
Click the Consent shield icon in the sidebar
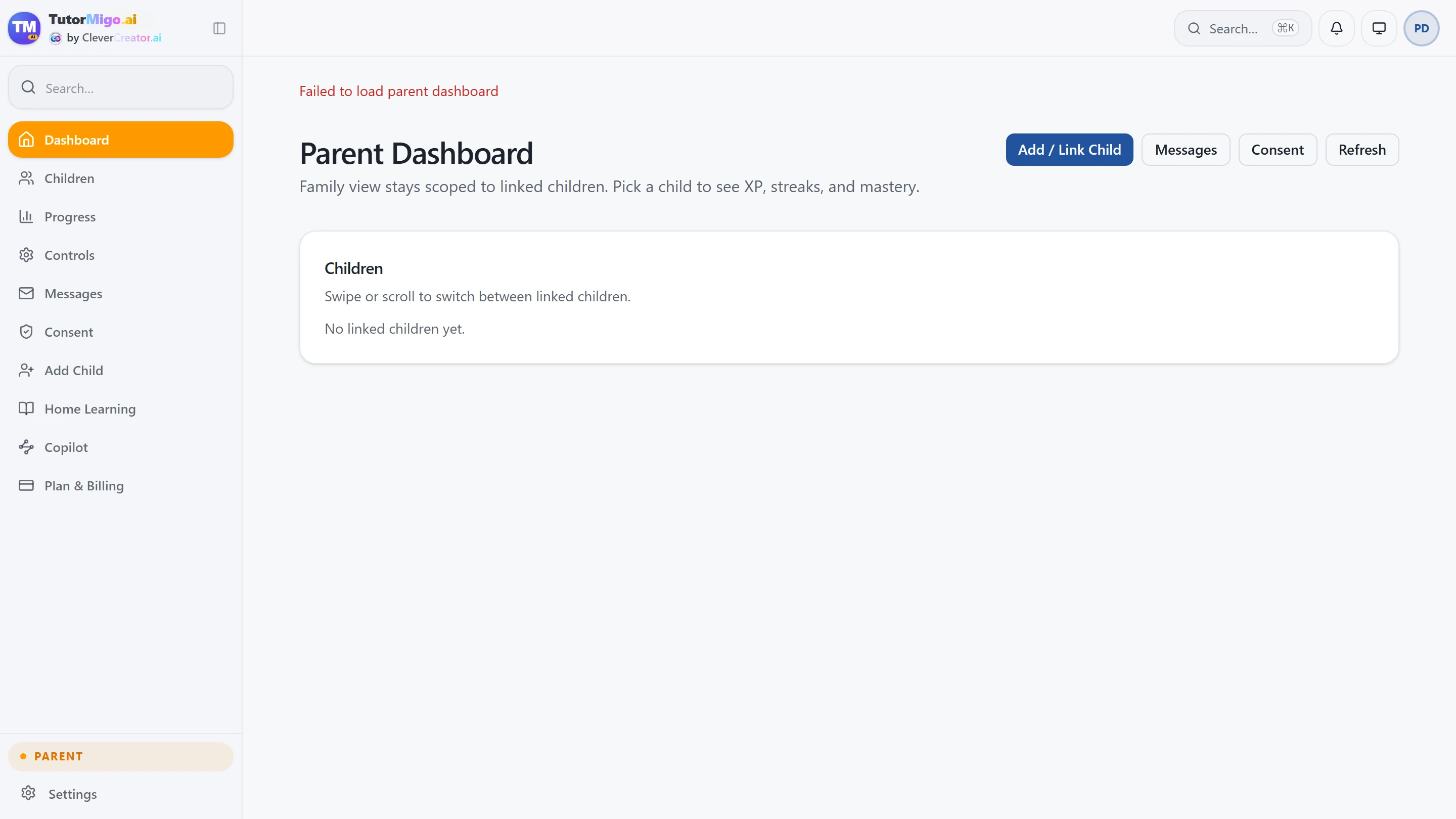pos(27,332)
